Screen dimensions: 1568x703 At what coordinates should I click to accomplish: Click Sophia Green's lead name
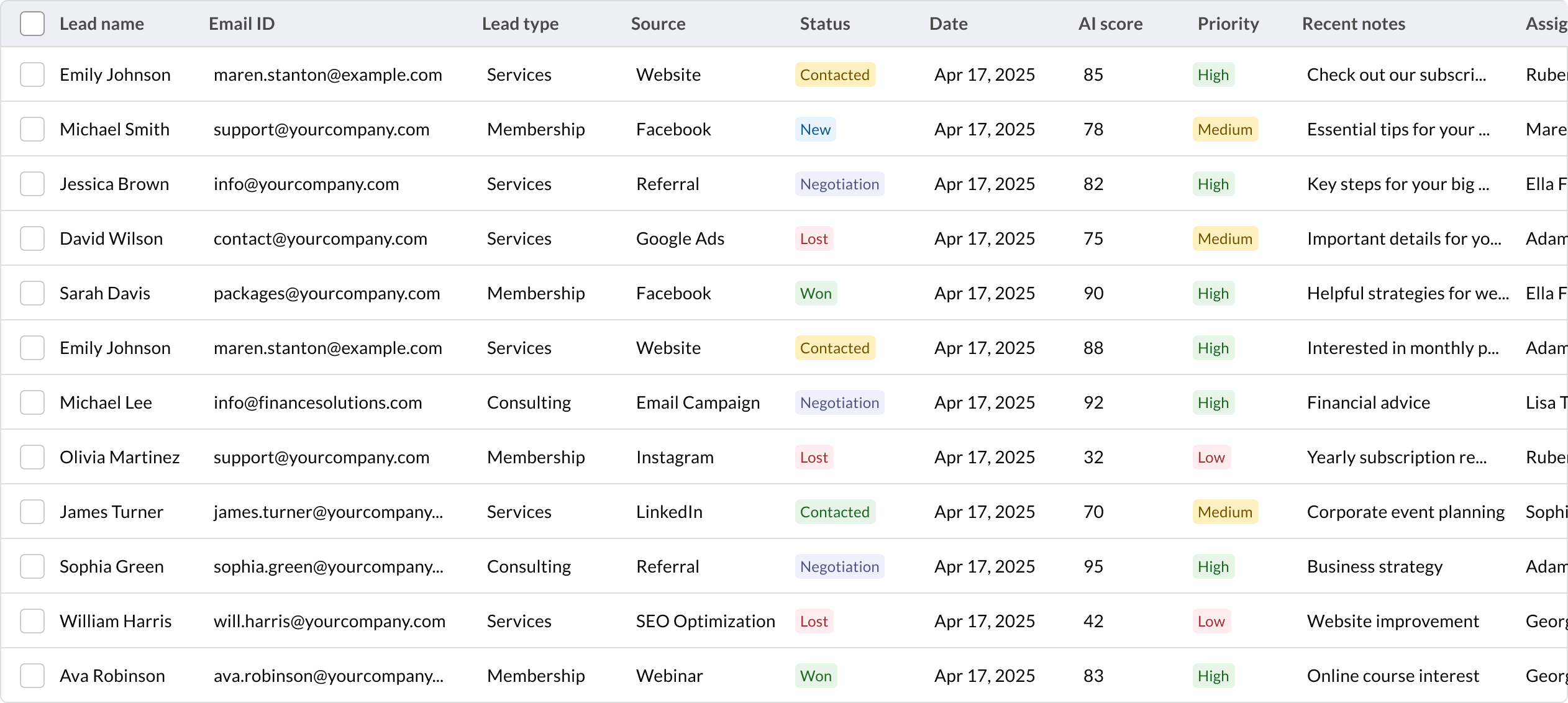(x=112, y=566)
